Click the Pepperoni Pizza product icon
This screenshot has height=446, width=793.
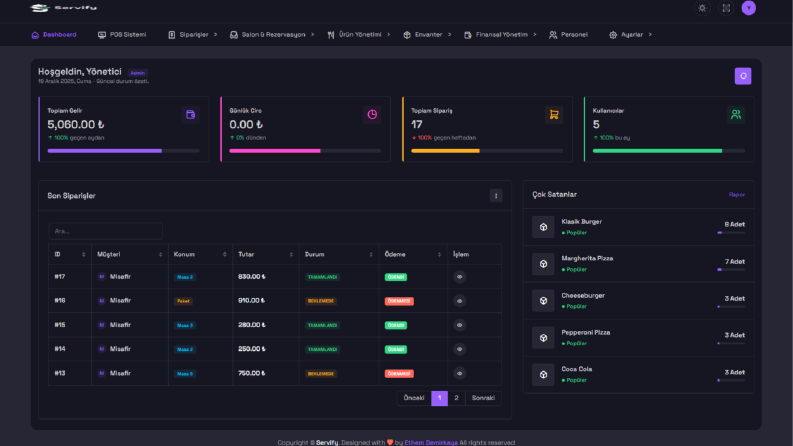click(x=543, y=338)
